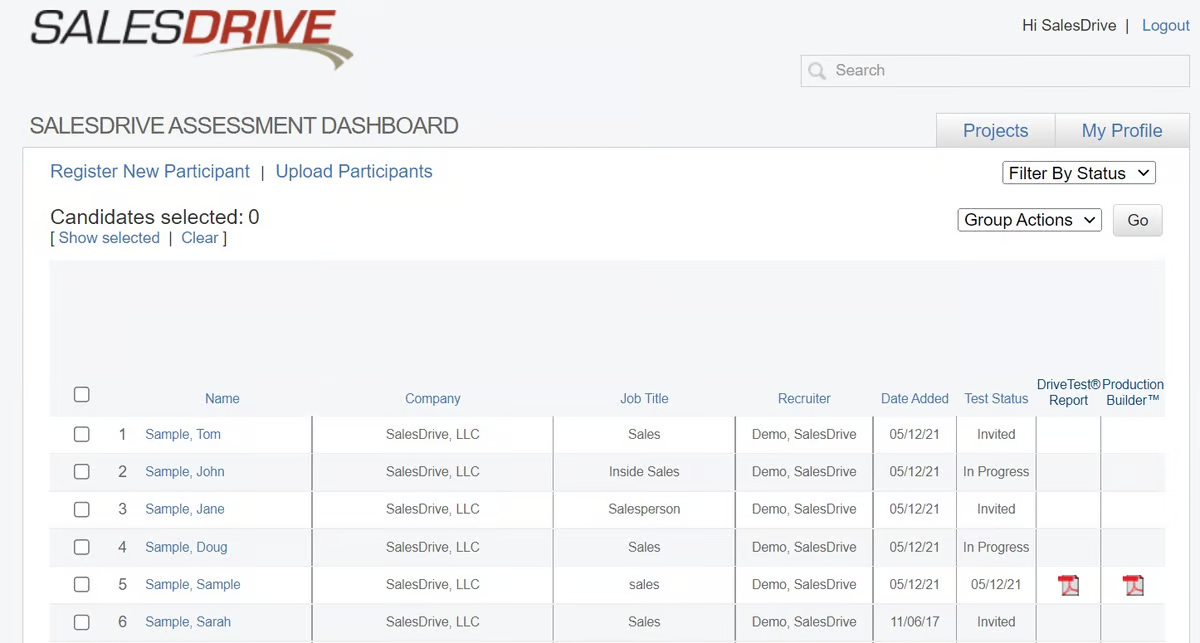Viewport: 1200px width, 643px height.
Task: Toggle the select-all checkbox in the table header
Action: point(81,394)
